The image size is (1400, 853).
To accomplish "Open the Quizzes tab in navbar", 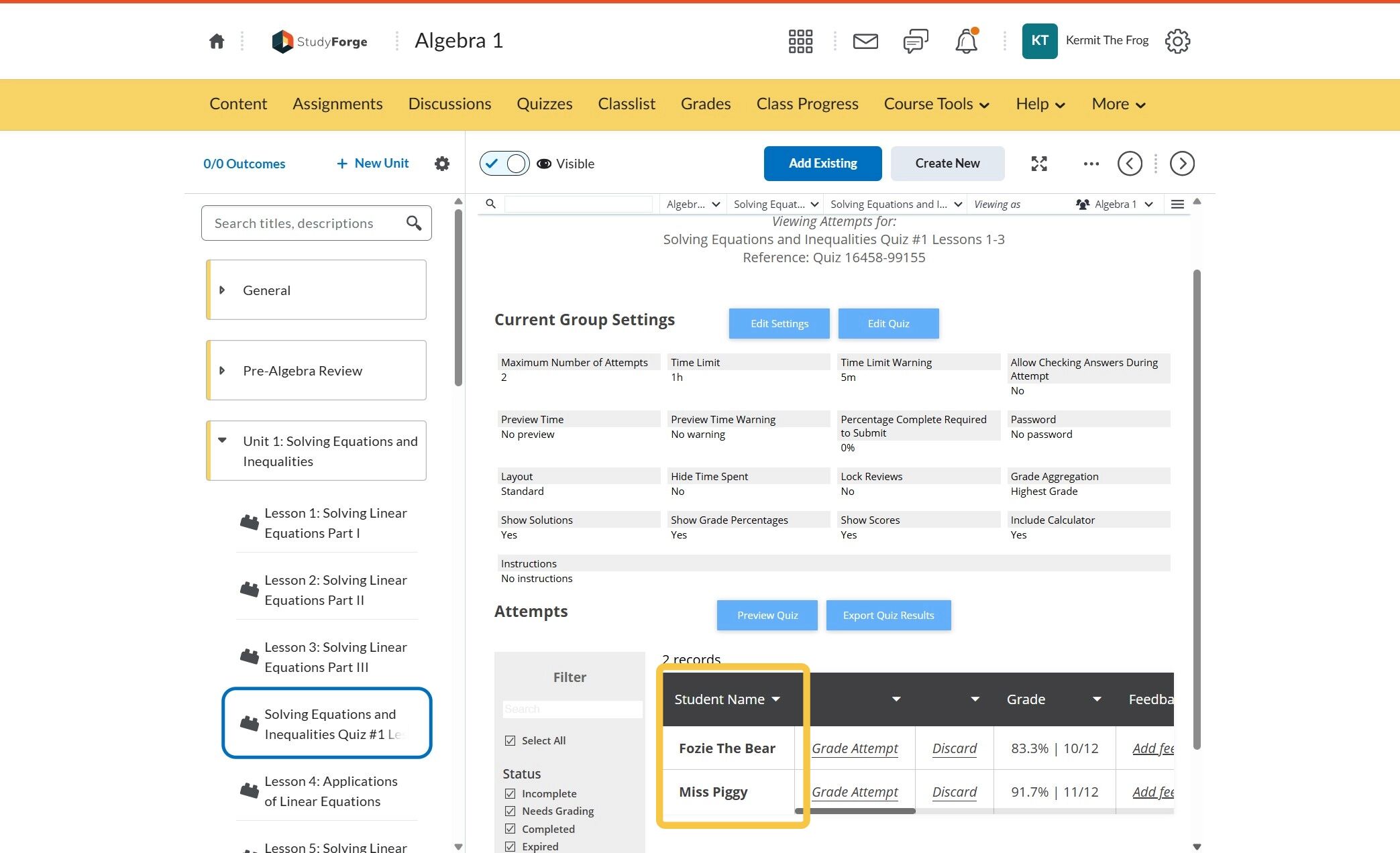I will coord(544,105).
